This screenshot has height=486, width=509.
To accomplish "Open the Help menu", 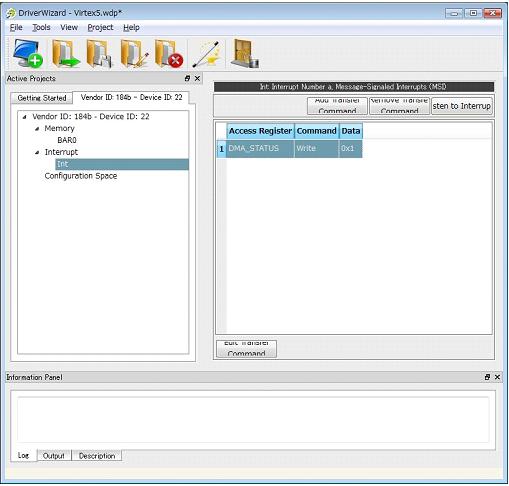I will pos(131,27).
